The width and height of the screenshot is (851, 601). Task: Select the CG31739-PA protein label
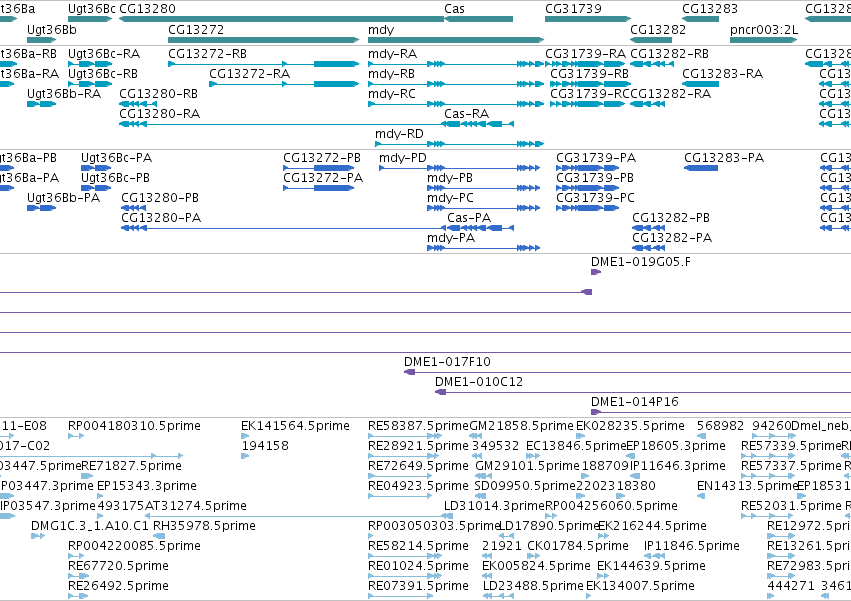tap(596, 158)
